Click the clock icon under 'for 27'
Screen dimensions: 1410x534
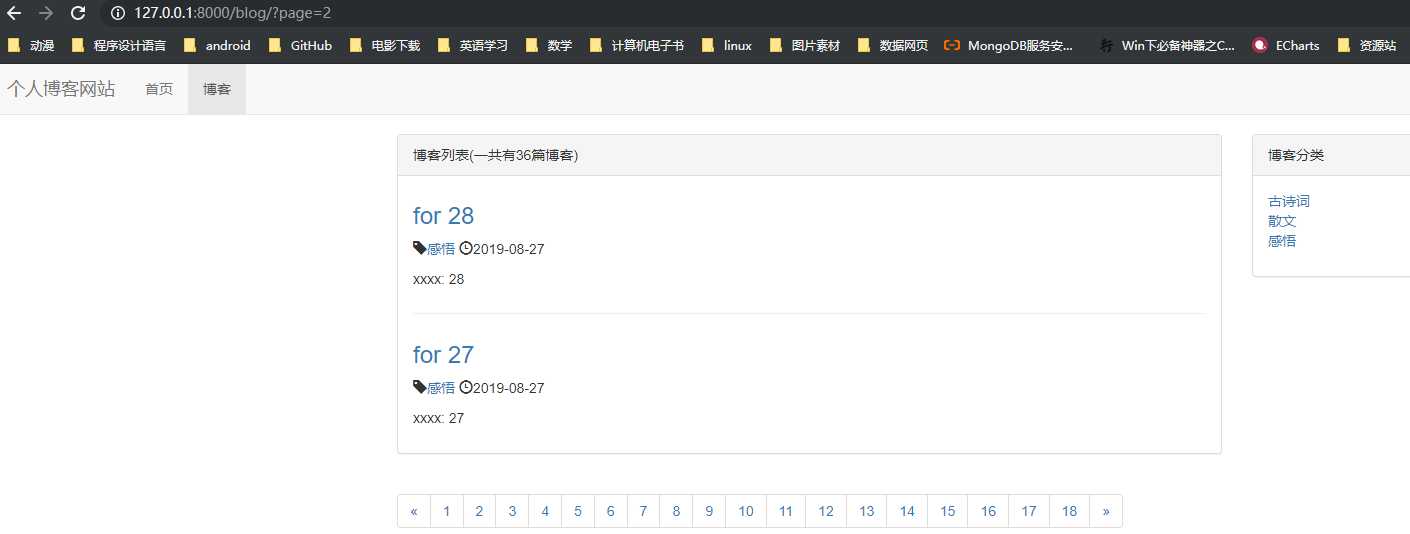pos(465,387)
